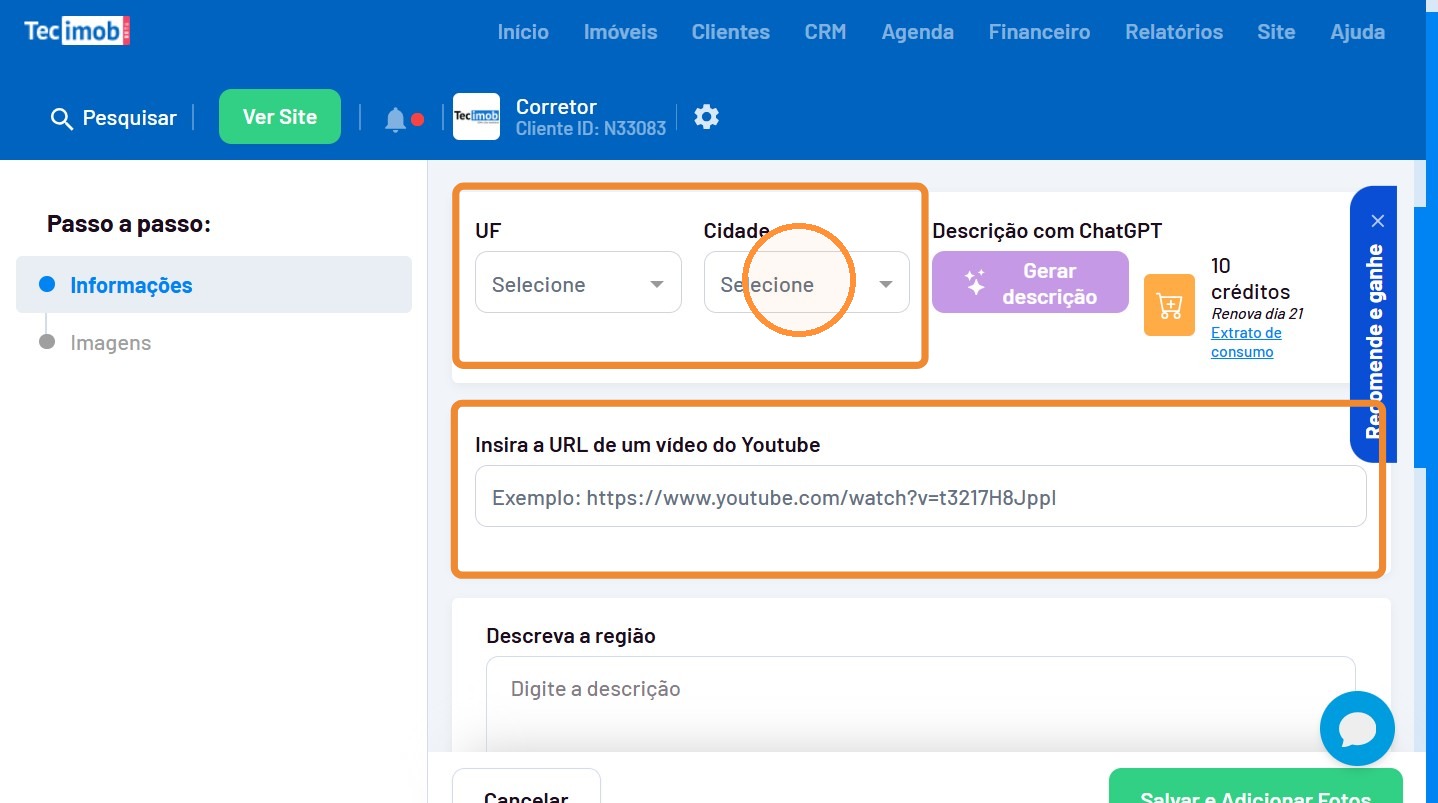This screenshot has height=803, width=1438.
Task: Click the Corretor profile avatar
Action: (x=476, y=117)
